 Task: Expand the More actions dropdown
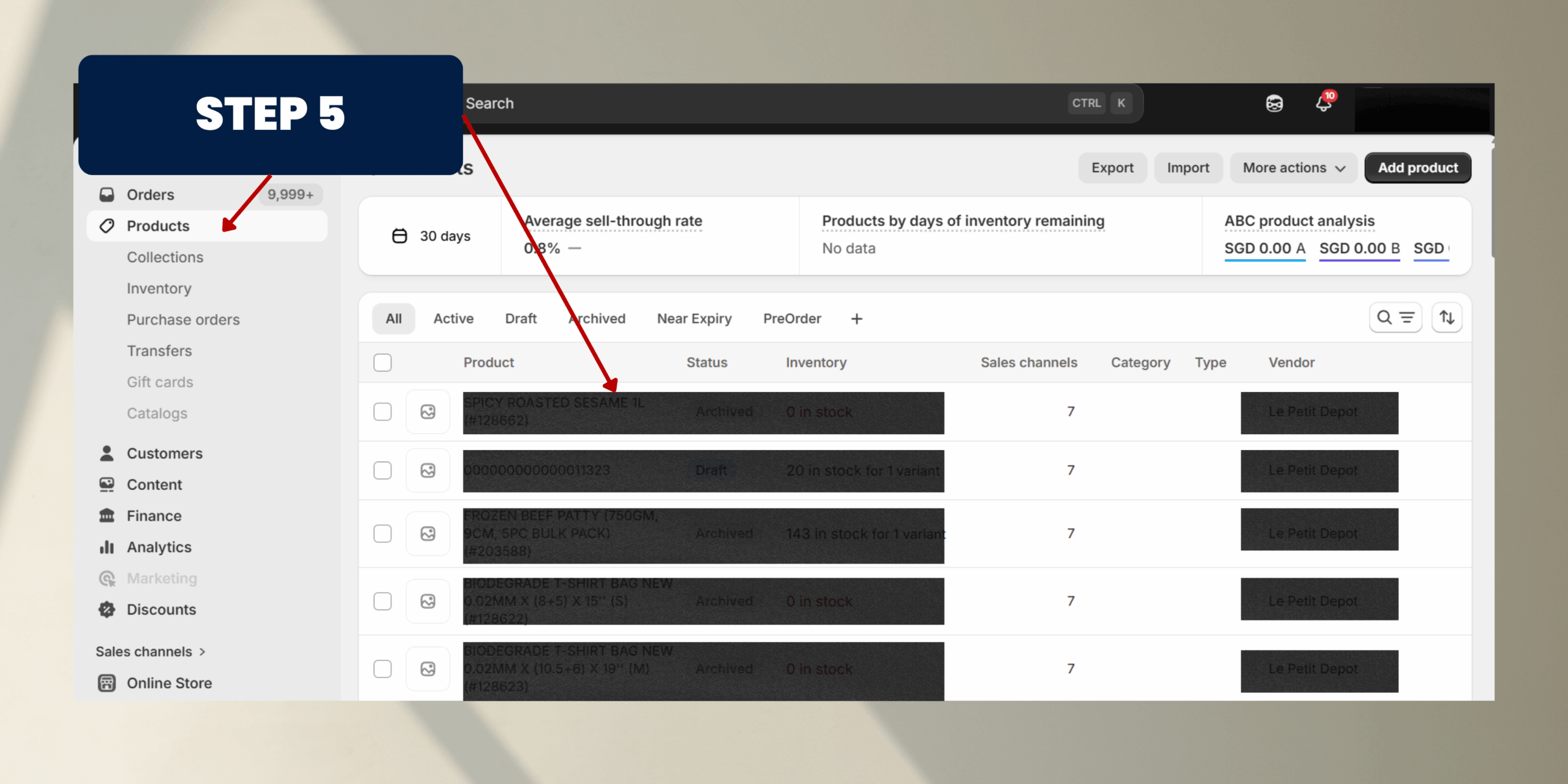pyautogui.click(x=1294, y=168)
